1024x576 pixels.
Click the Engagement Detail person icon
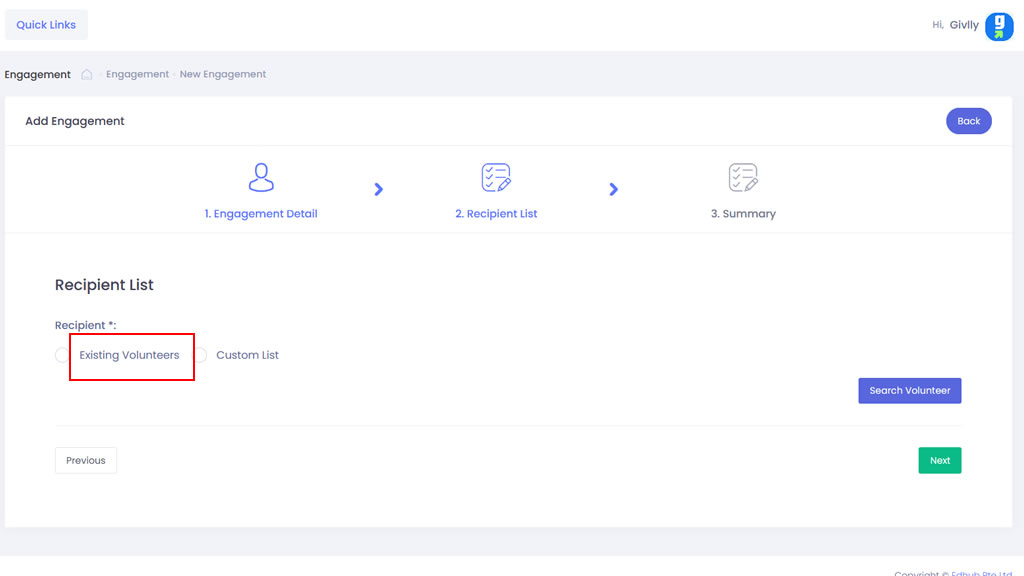[x=261, y=178]
